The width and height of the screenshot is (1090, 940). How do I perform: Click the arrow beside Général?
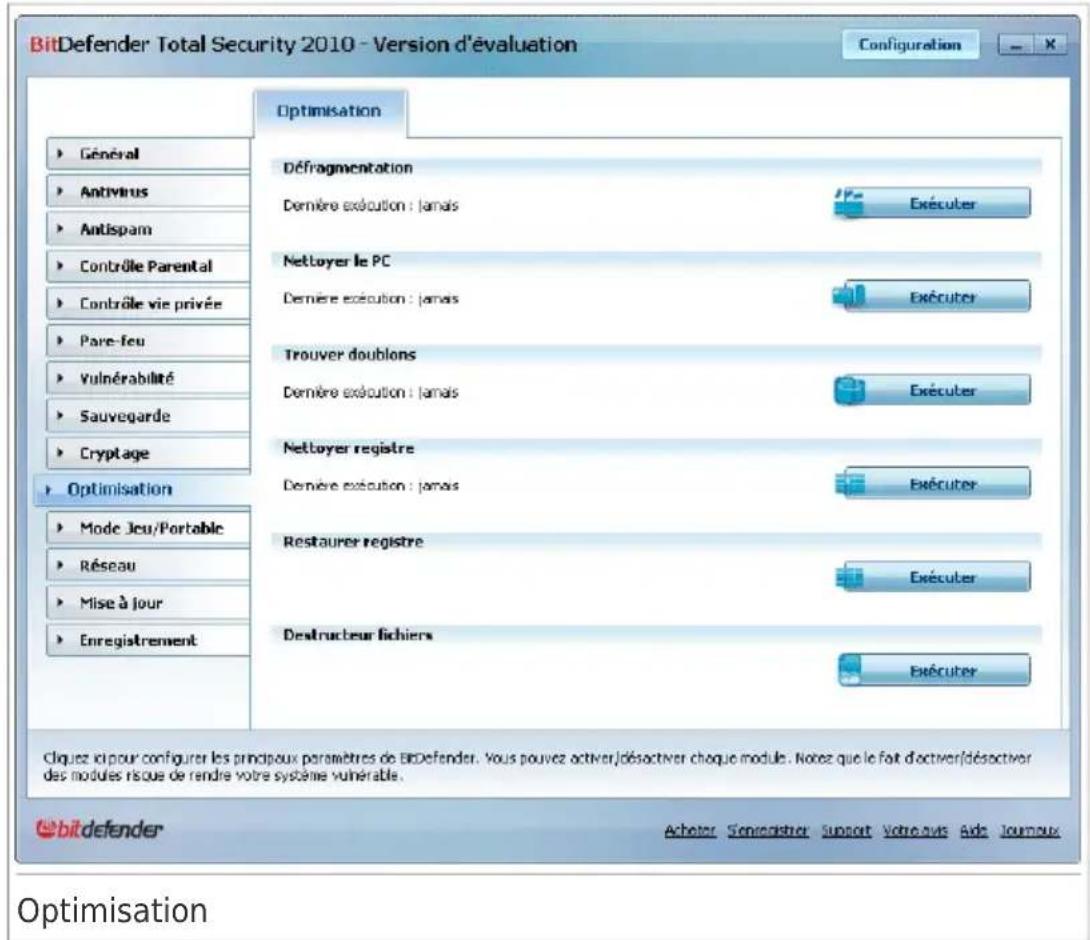coord(60,154)
